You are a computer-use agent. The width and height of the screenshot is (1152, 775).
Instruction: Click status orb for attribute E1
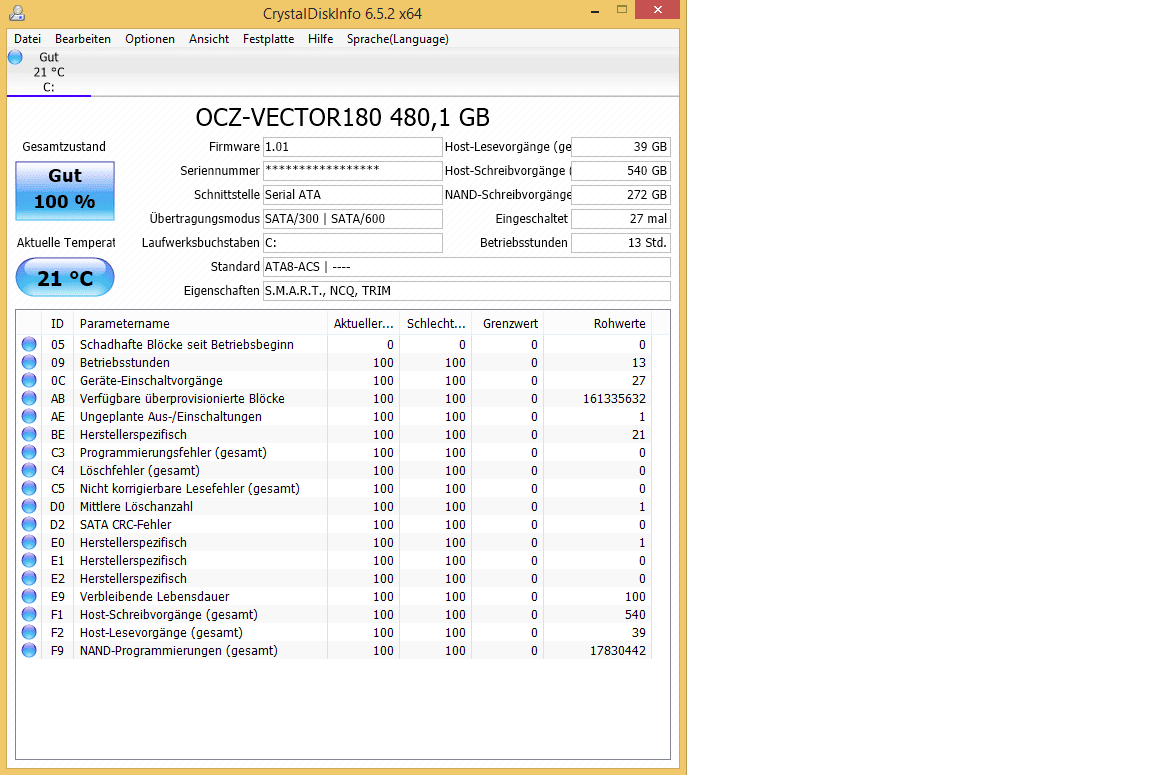click(x=29, y=560)
